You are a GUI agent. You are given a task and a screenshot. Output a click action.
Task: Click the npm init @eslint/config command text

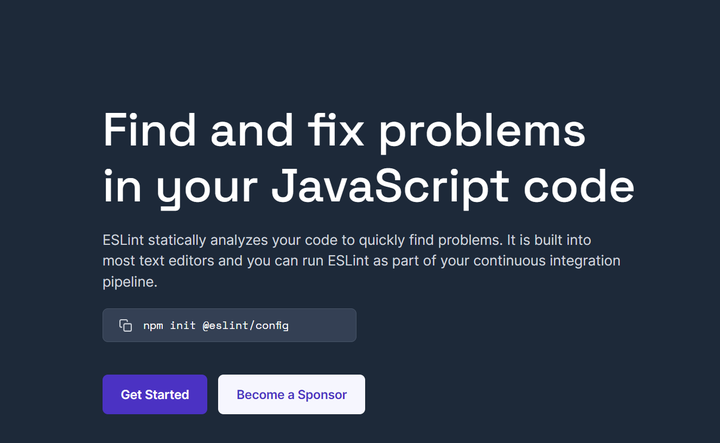216,325
